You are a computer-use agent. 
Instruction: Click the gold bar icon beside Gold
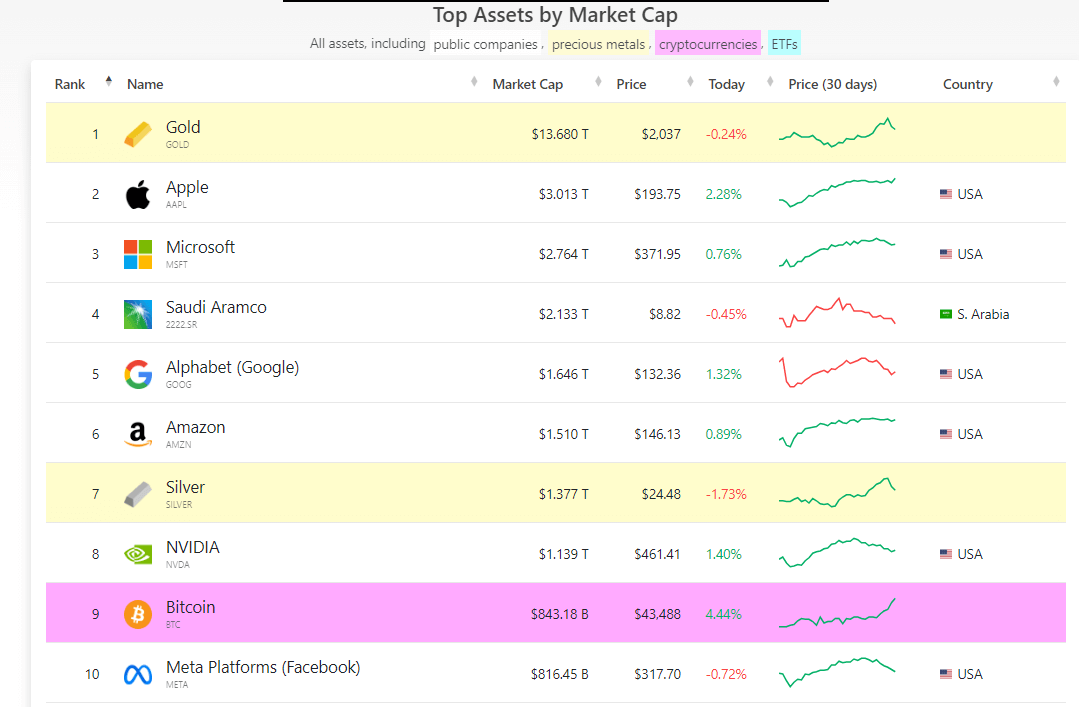click(x=137, y=133)
